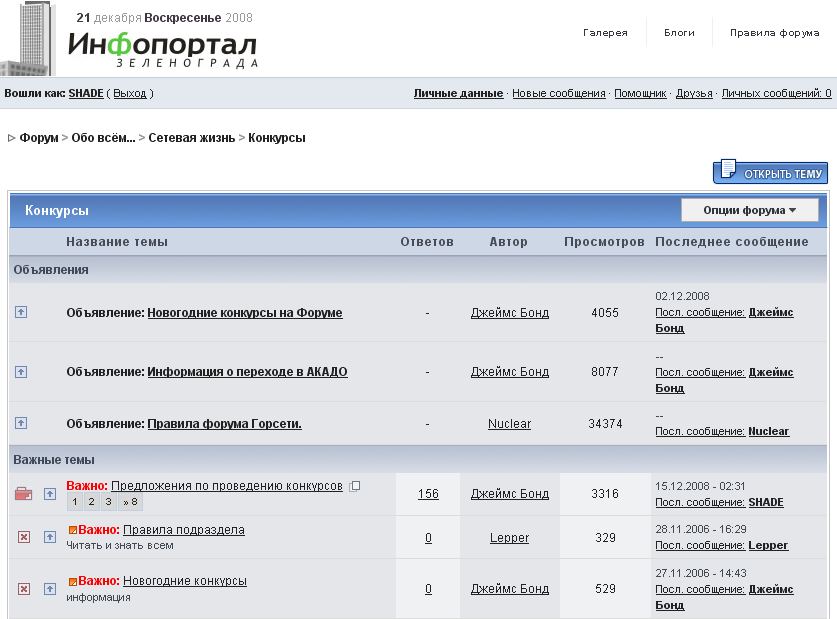Go to Форум breadcrumb
Image resolution: width=837 pixels, height=619 pixels.
point(39,138)
